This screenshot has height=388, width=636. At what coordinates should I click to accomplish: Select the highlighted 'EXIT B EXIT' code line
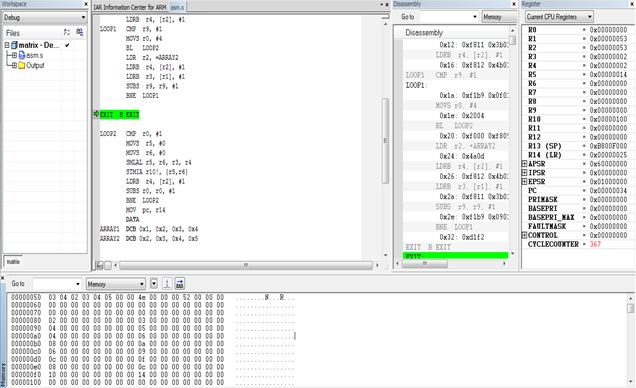pos(119,115)
